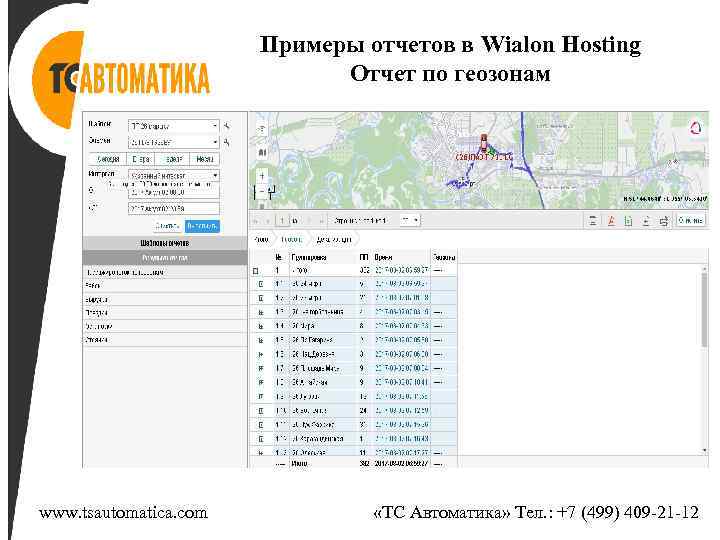
Task: Click the transfer report toolbar icon
Action: pyautogui.click(x=664, y=221)
